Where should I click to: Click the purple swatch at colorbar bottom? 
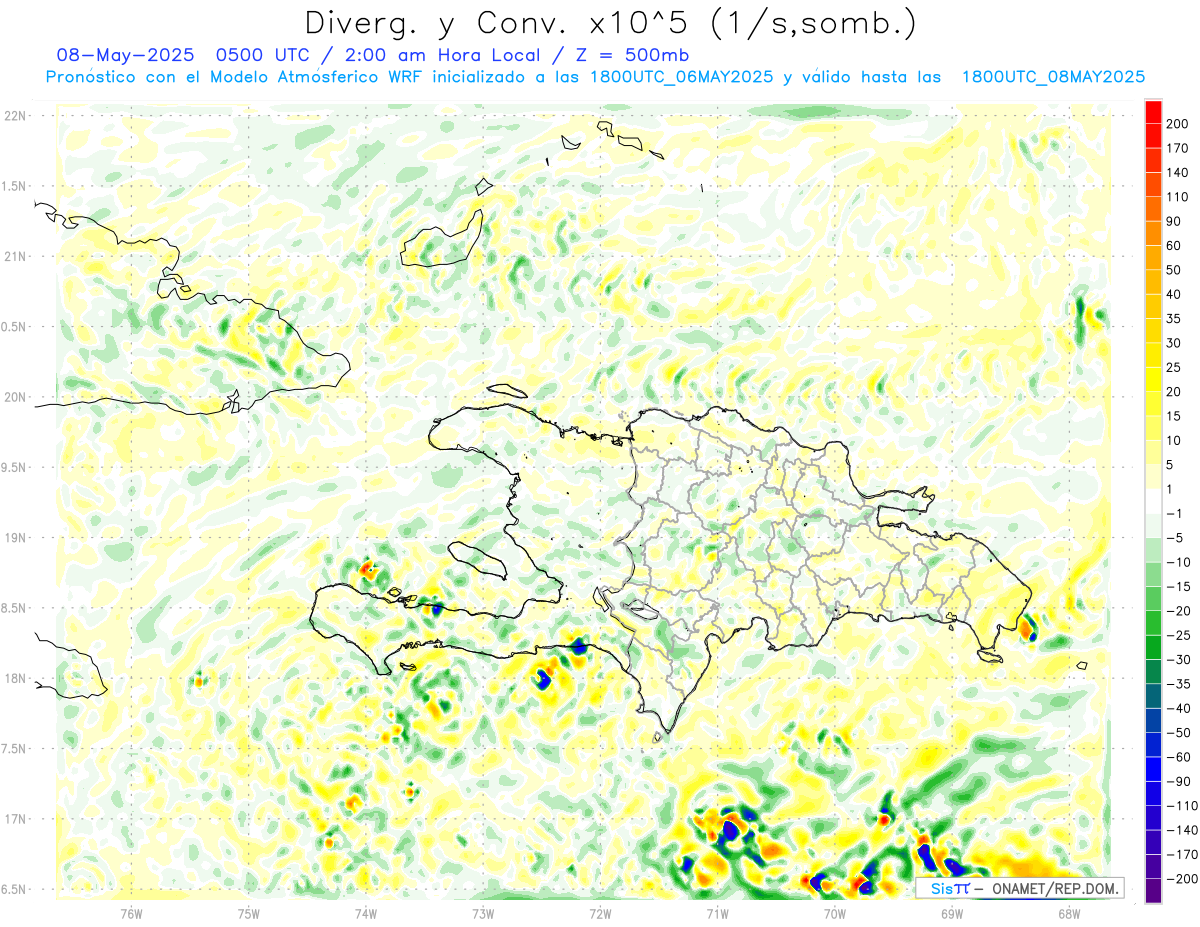[1153, 891]
